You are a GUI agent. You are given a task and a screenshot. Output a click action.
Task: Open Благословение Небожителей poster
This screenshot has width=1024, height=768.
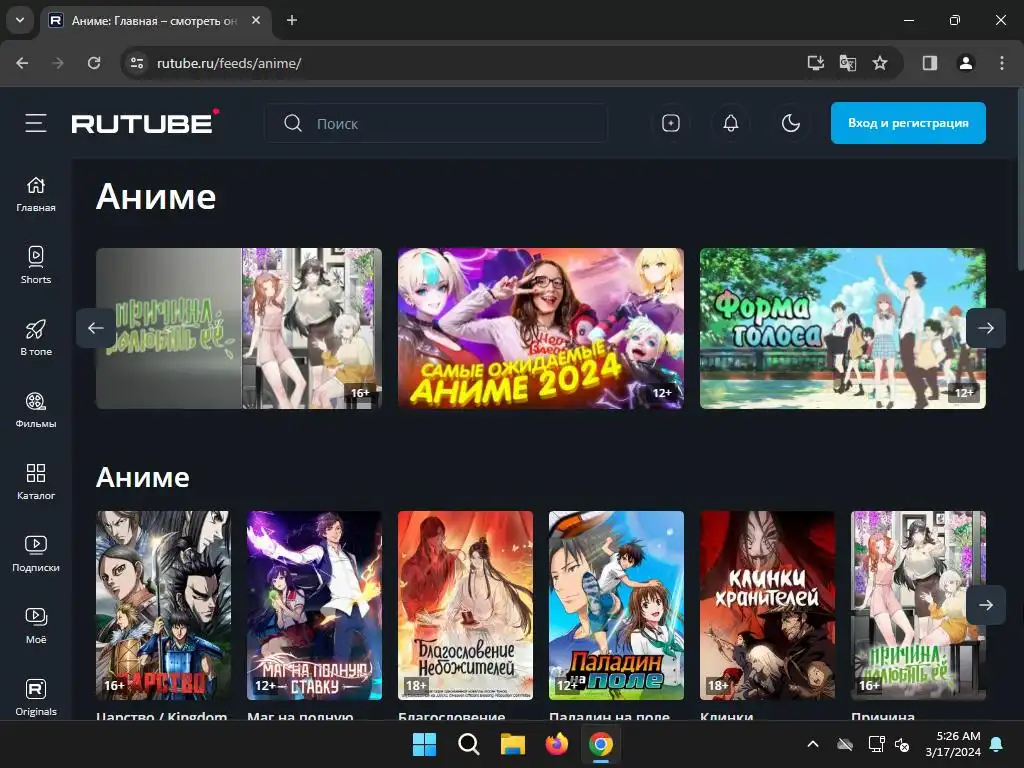[x=466, y=605]
